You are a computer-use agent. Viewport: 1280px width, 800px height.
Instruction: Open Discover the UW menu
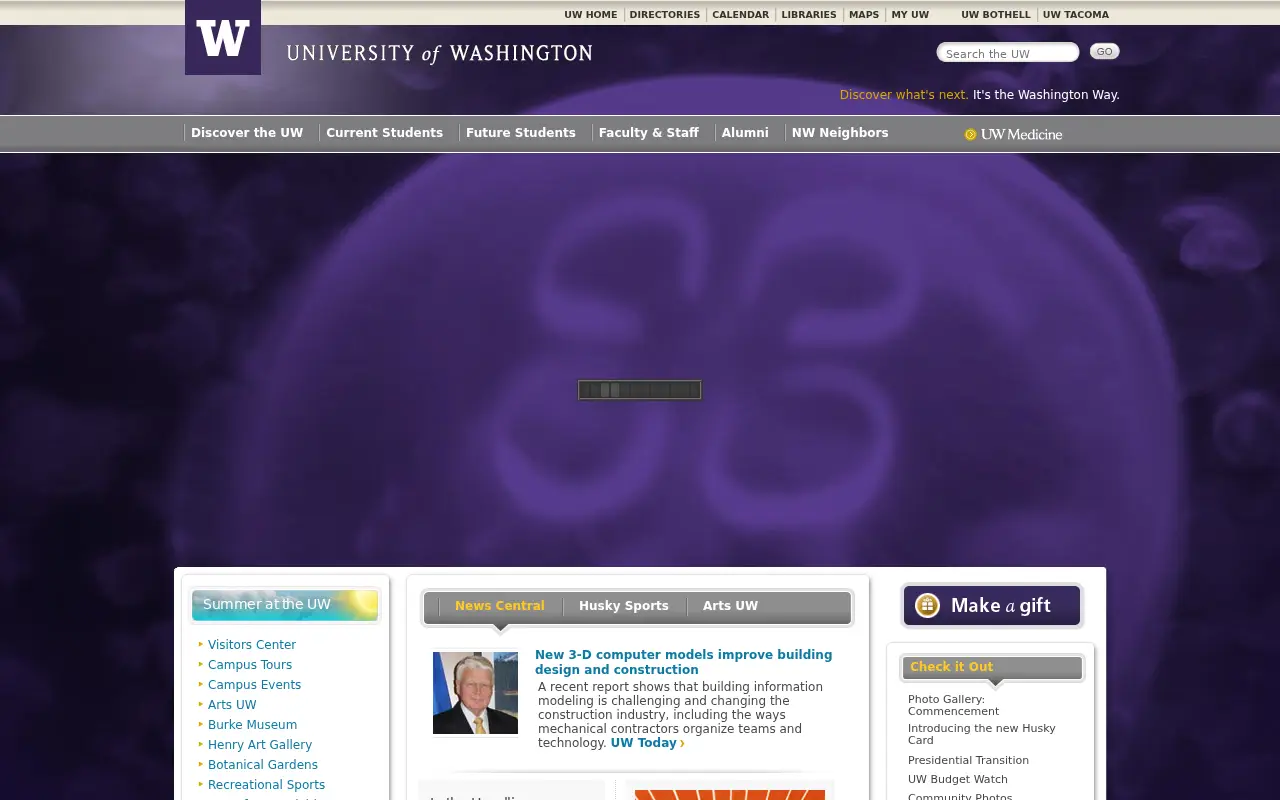(247, 133)
